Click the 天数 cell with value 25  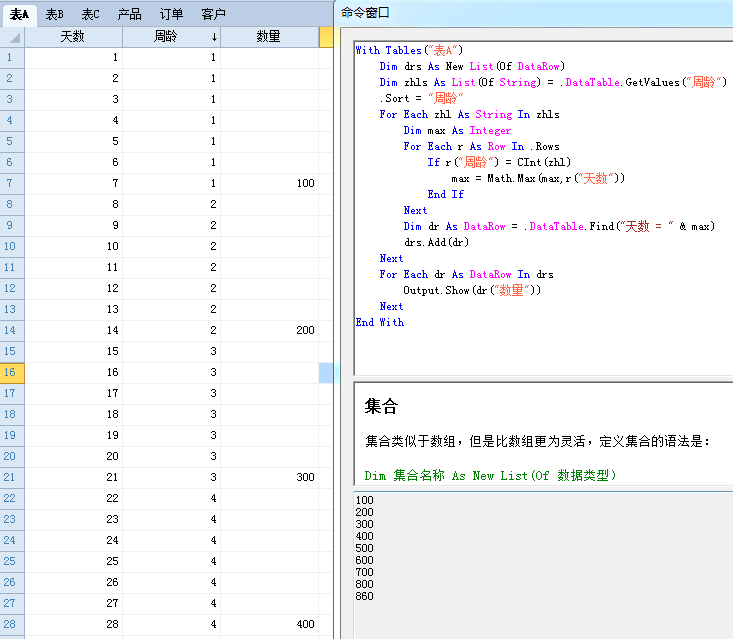point(73,561)
